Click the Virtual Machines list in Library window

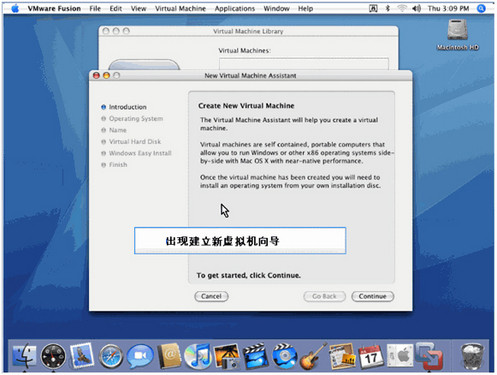pyautogui.click(x=304, y=64)
